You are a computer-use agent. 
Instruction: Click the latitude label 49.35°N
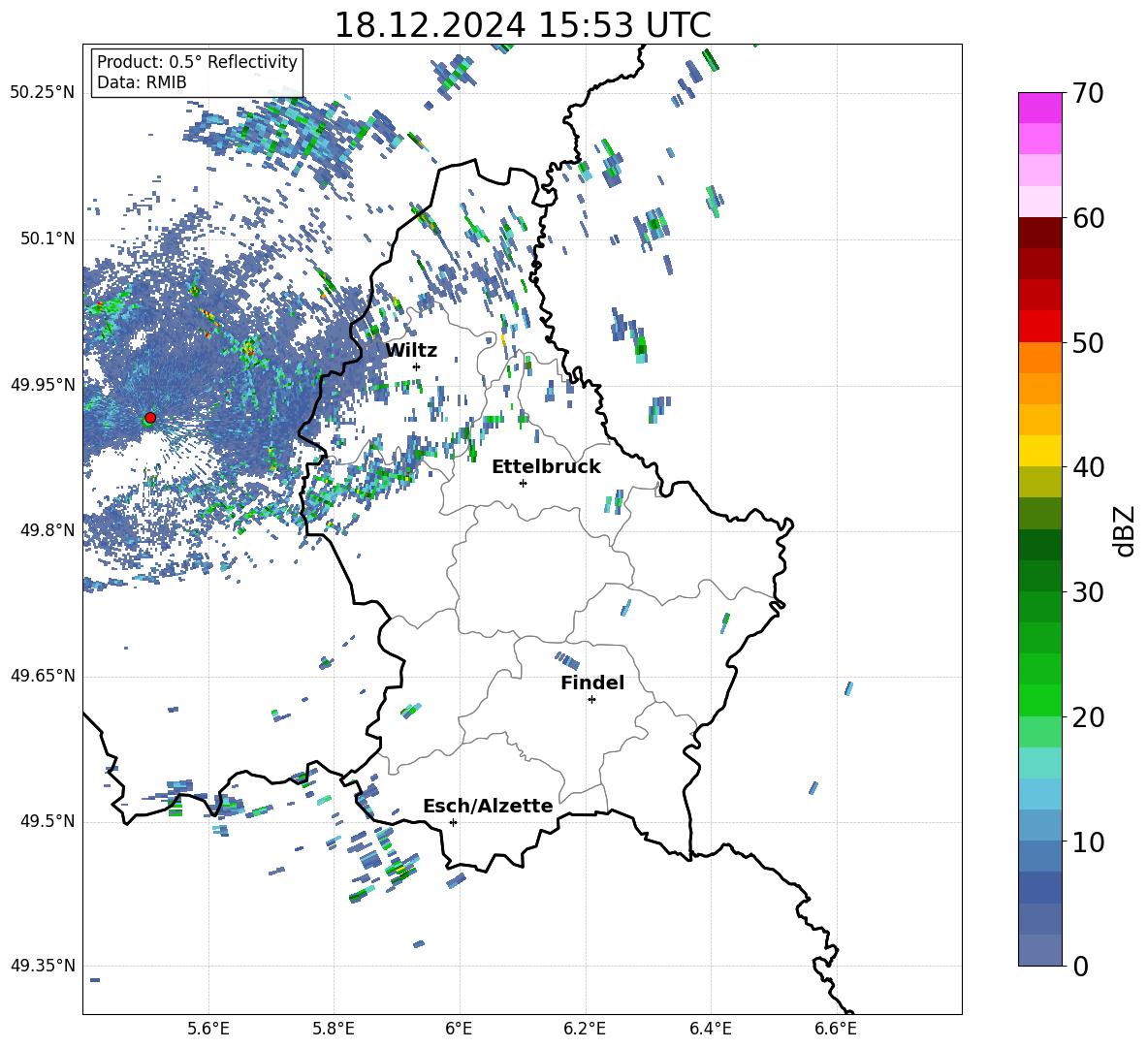(x=43, y=966)
